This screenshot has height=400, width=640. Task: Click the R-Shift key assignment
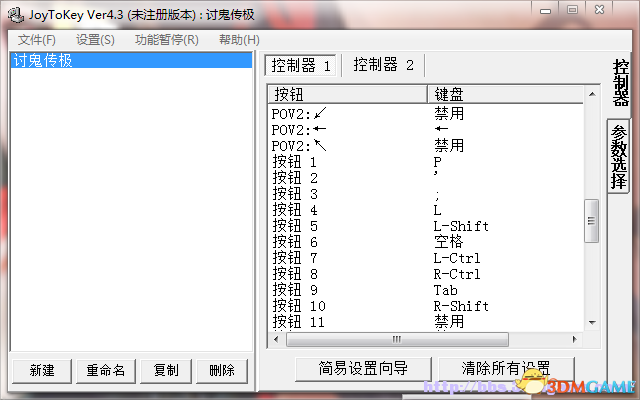pyautogui.click(x=461, y=306)
